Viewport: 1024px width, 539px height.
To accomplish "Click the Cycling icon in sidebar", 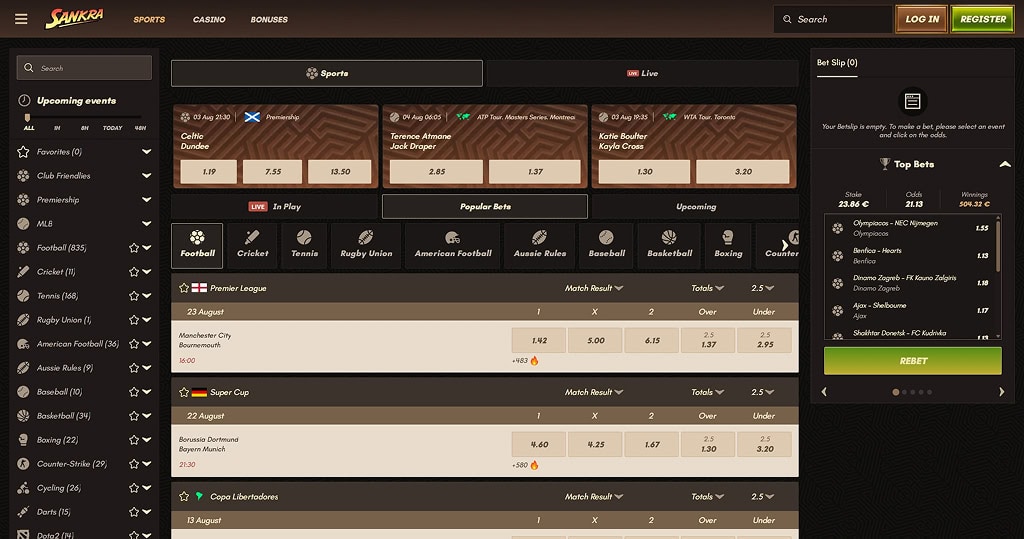I will 23,488.
